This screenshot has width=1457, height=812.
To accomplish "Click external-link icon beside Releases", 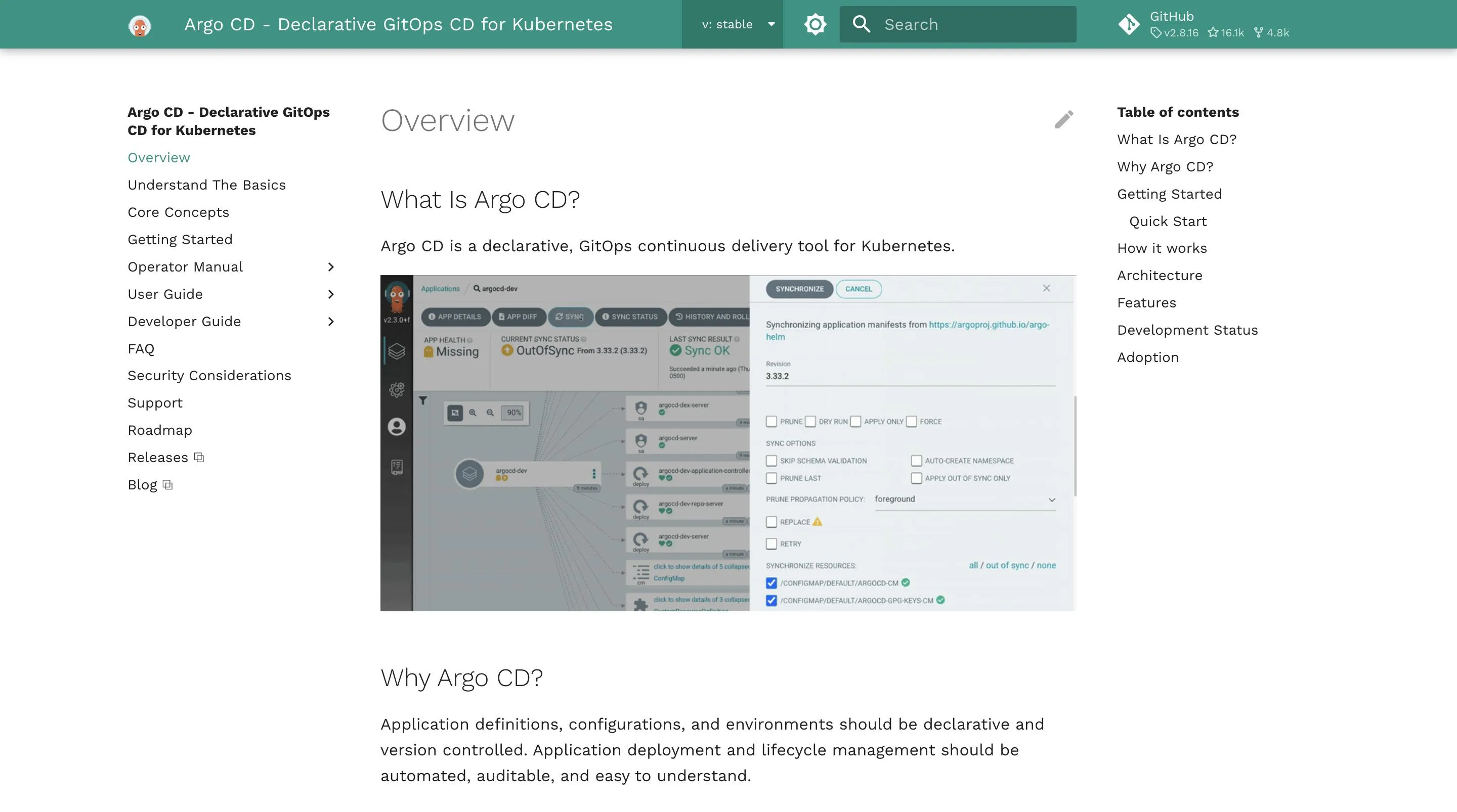I will [199, 458].
